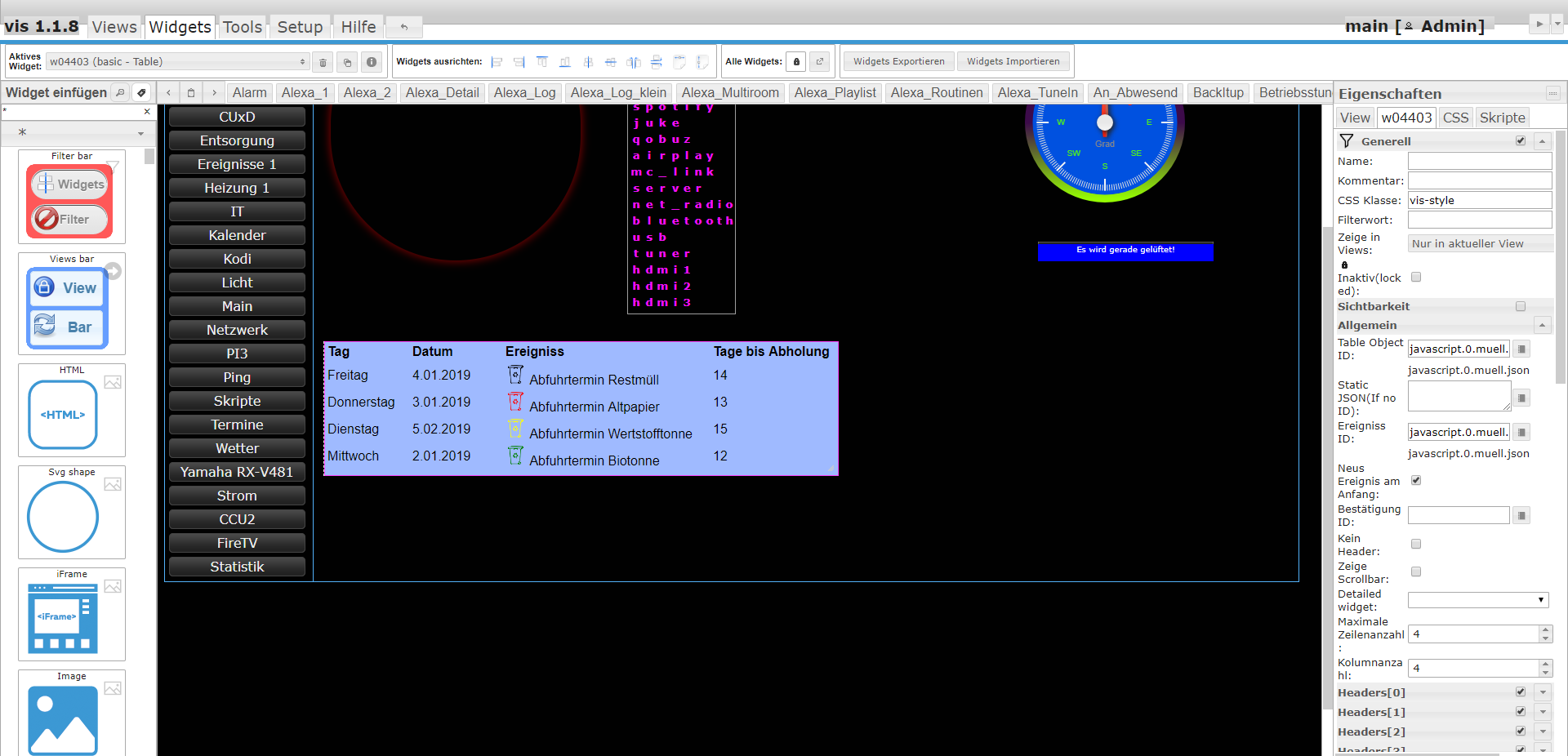Click the Wetter navigation button

pyautogui.click(x=237, y=448)
